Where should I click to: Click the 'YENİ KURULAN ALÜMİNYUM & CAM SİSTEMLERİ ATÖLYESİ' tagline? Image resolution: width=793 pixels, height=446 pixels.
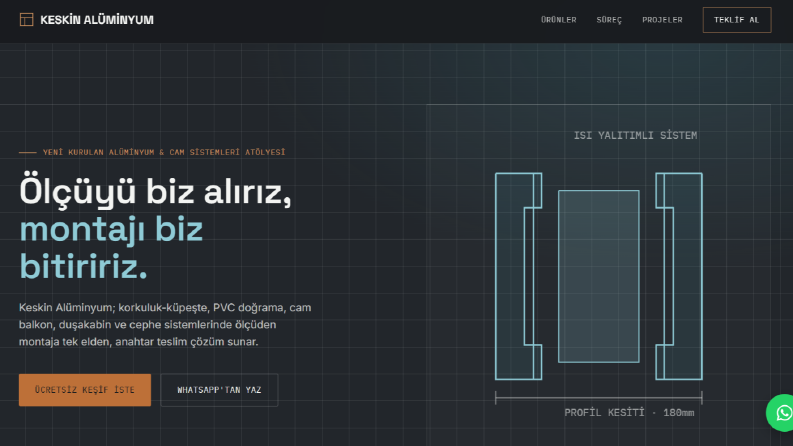coord(164,152)
